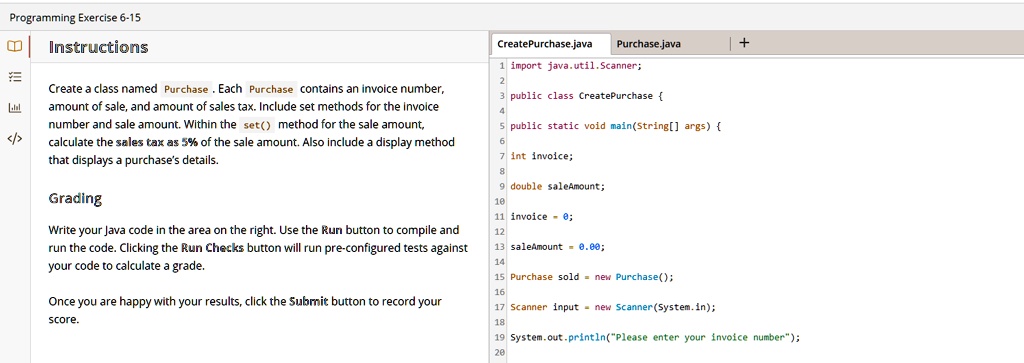This screenshot has height=363, width=1024.
Task: Place cursor on 'public class CreatePurchase' line
Action: 586,96
